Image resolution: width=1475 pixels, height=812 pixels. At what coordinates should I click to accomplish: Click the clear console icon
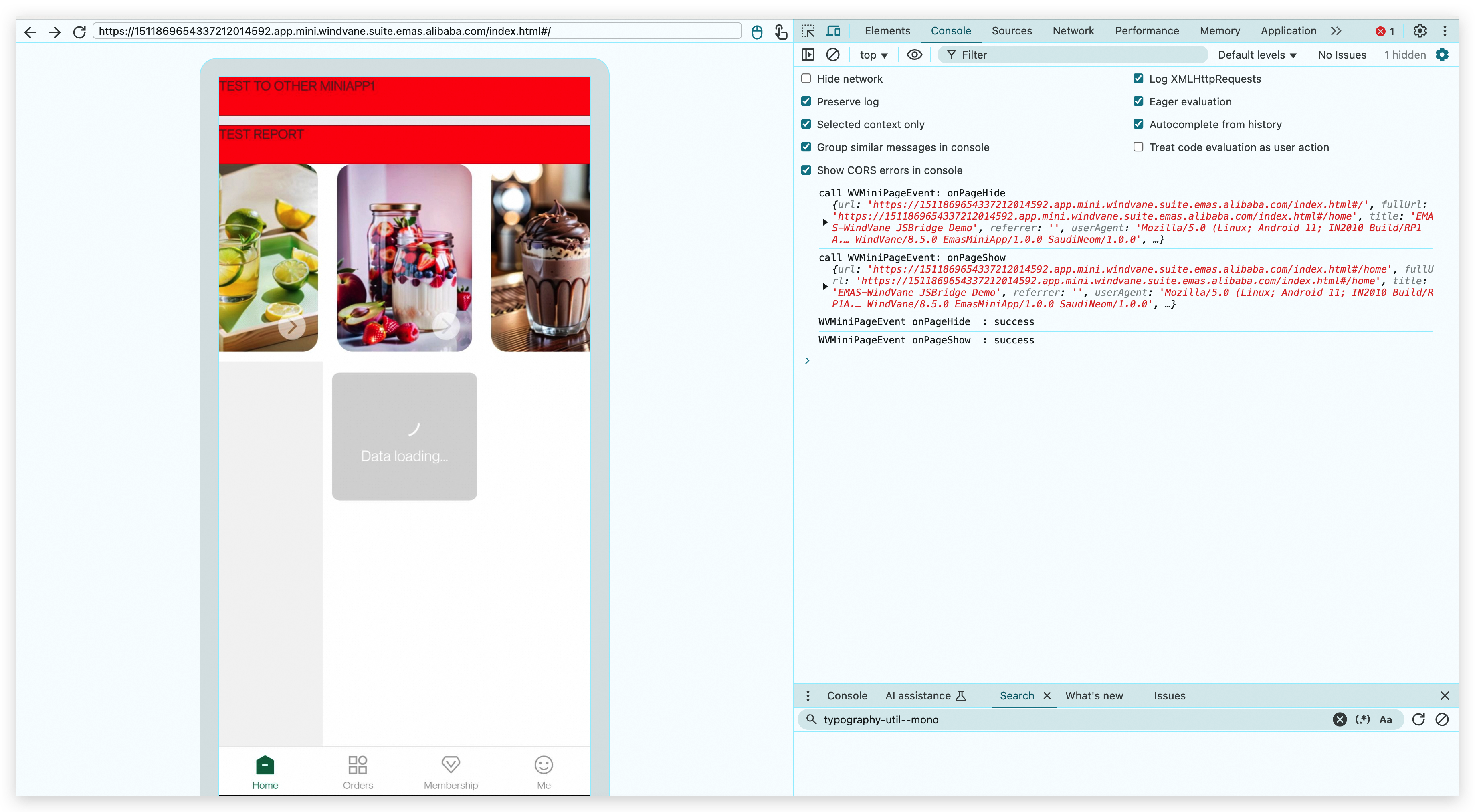click(832, 55)
